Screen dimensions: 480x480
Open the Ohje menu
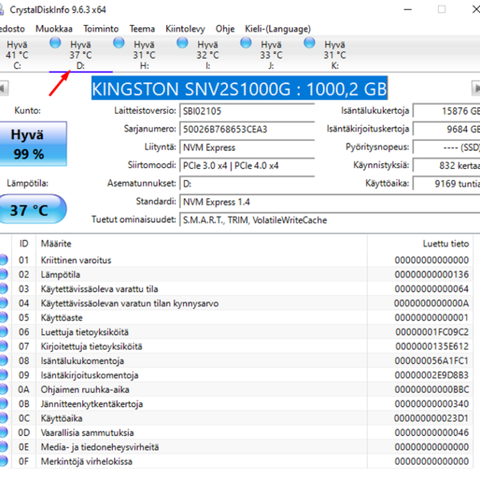225,29
